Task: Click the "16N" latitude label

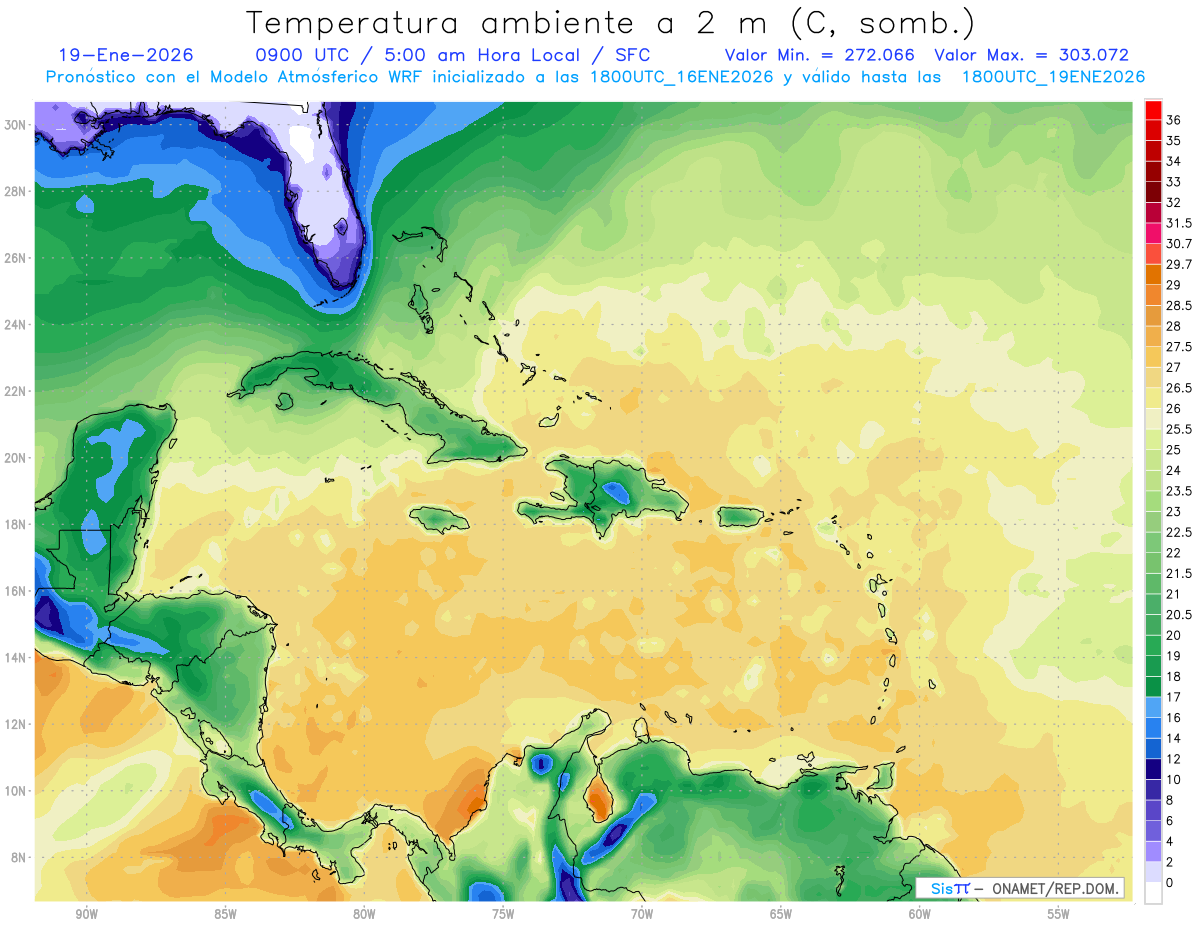Action: pos(16,591)
